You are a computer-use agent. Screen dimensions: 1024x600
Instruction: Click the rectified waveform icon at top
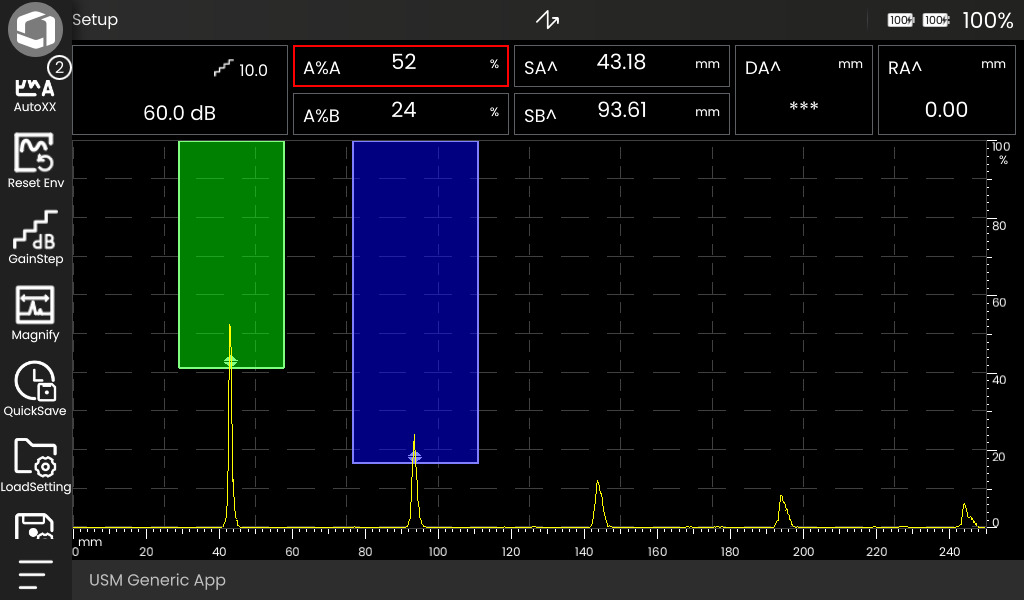coord(547,20)
